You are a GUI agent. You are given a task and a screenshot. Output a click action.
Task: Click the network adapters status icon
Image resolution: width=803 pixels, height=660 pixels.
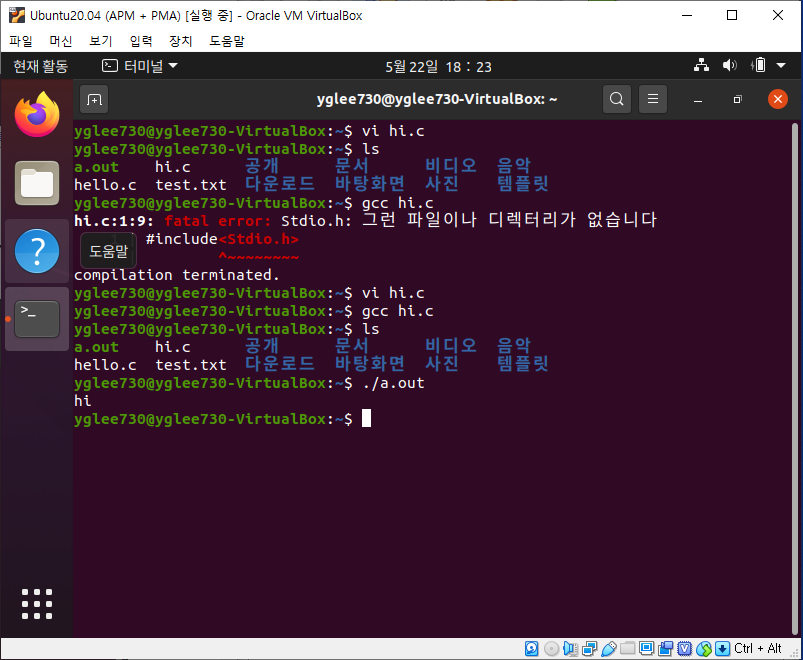point(589,649)
